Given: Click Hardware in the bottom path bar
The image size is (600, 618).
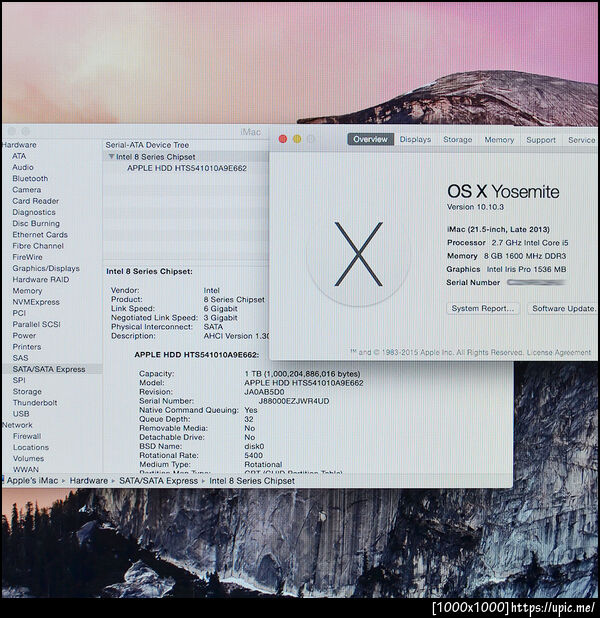Looking at the screenshot, I should click(89, 481).
